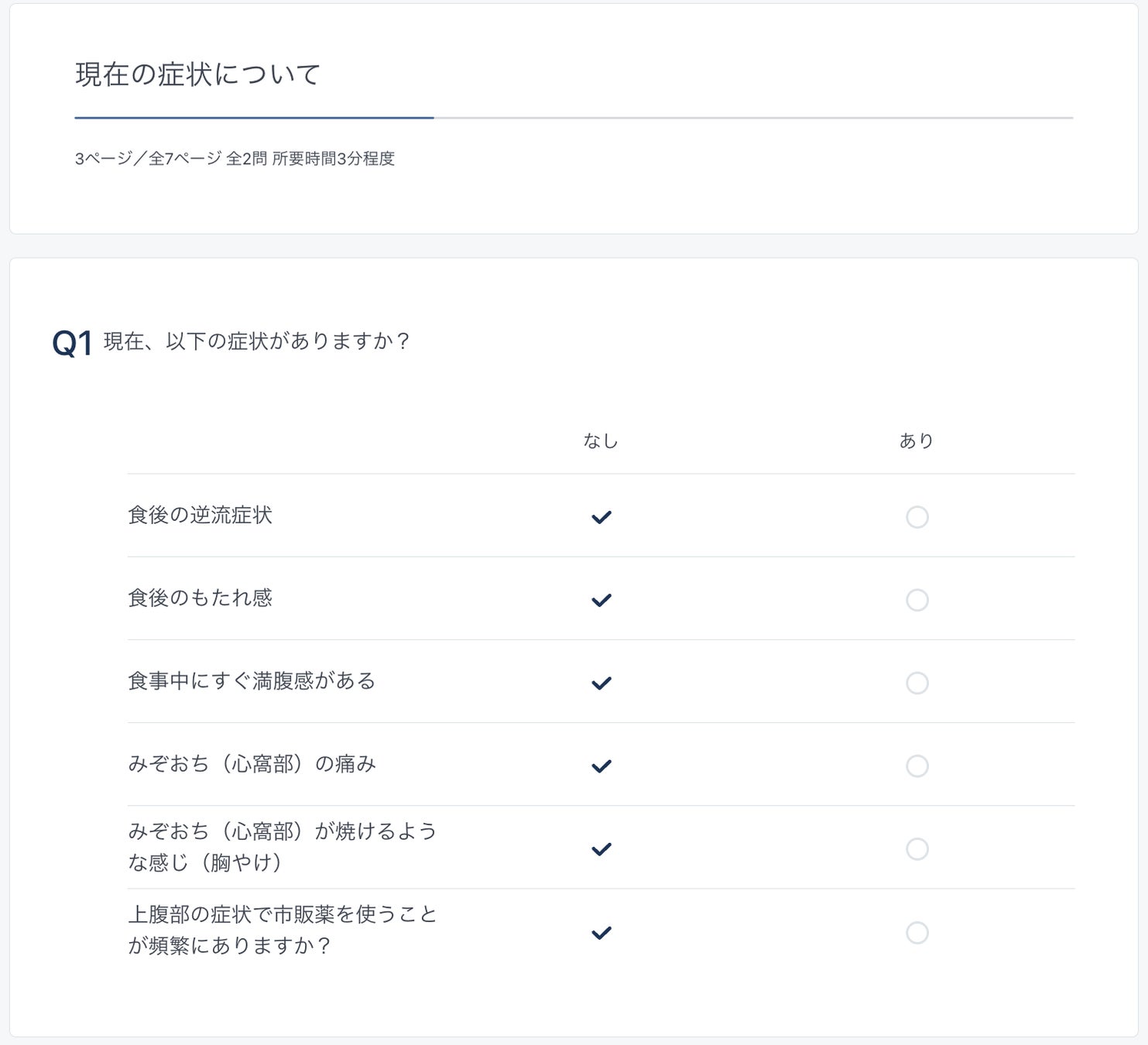The image size is (1148, 1045).
Task: Click the survey progress bar under title
Action: point(573,118)
